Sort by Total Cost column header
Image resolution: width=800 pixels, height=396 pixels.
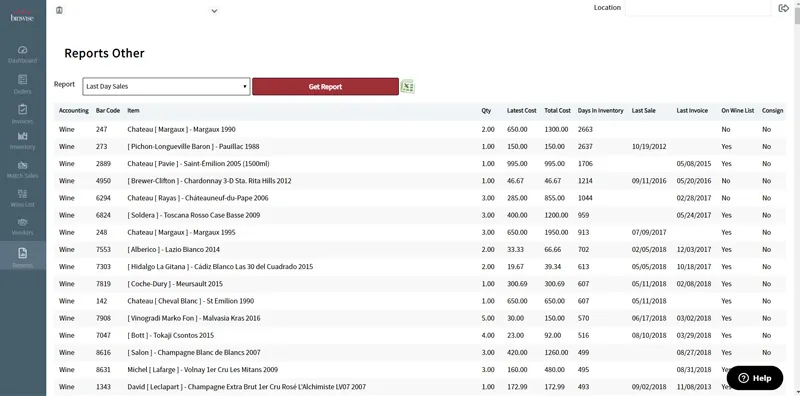pos(557,110)
